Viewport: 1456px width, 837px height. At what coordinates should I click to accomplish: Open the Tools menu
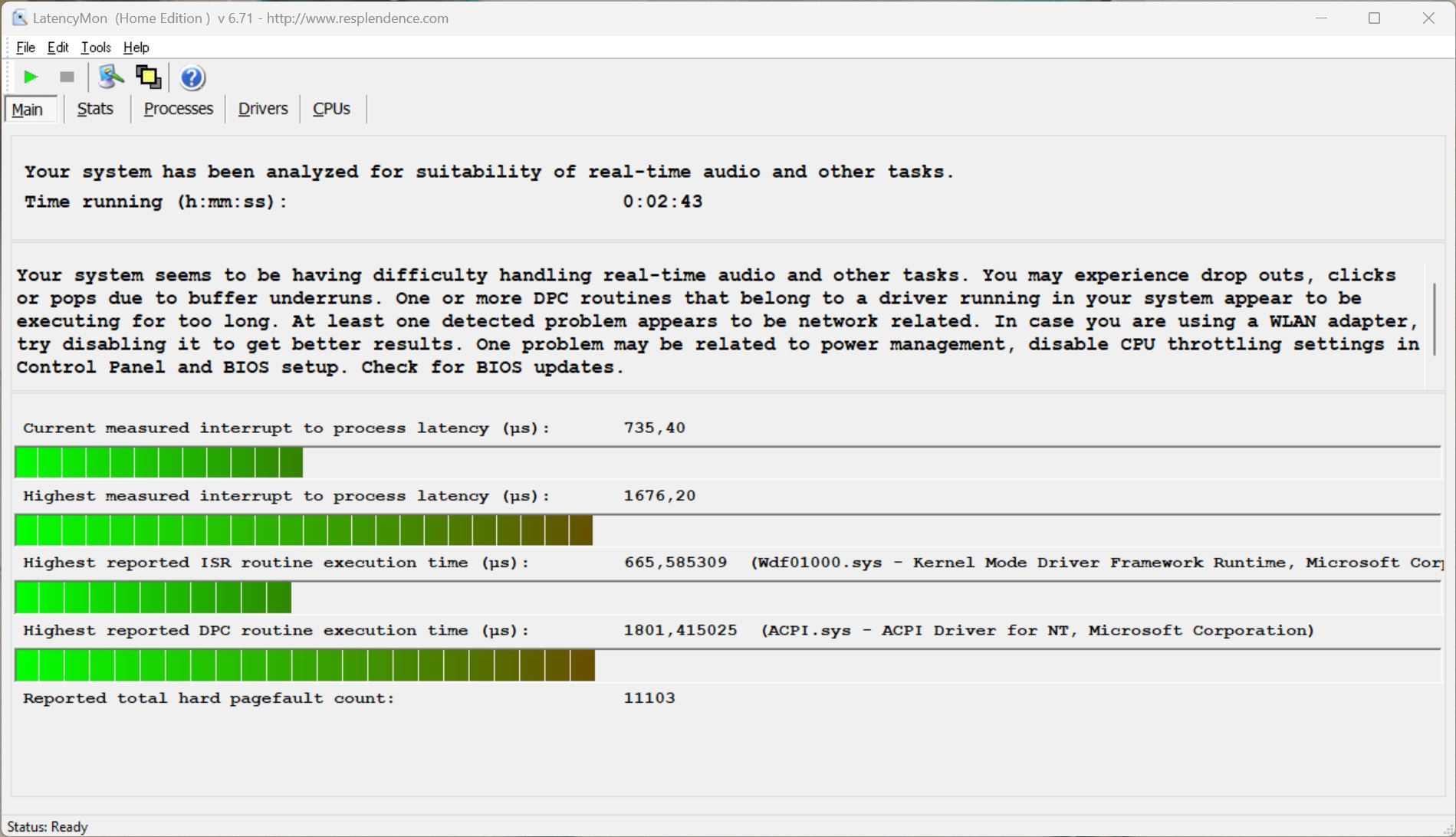[96, 48]
